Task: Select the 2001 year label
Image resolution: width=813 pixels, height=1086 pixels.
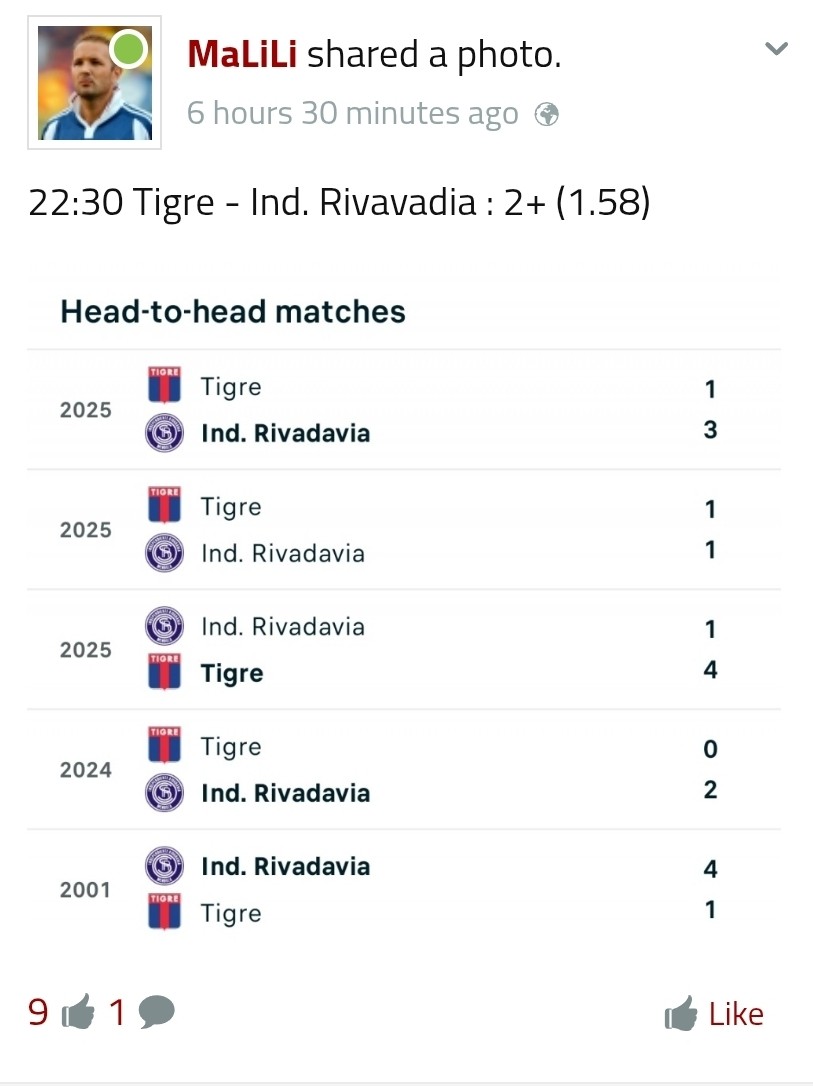Action: [86, 890]
